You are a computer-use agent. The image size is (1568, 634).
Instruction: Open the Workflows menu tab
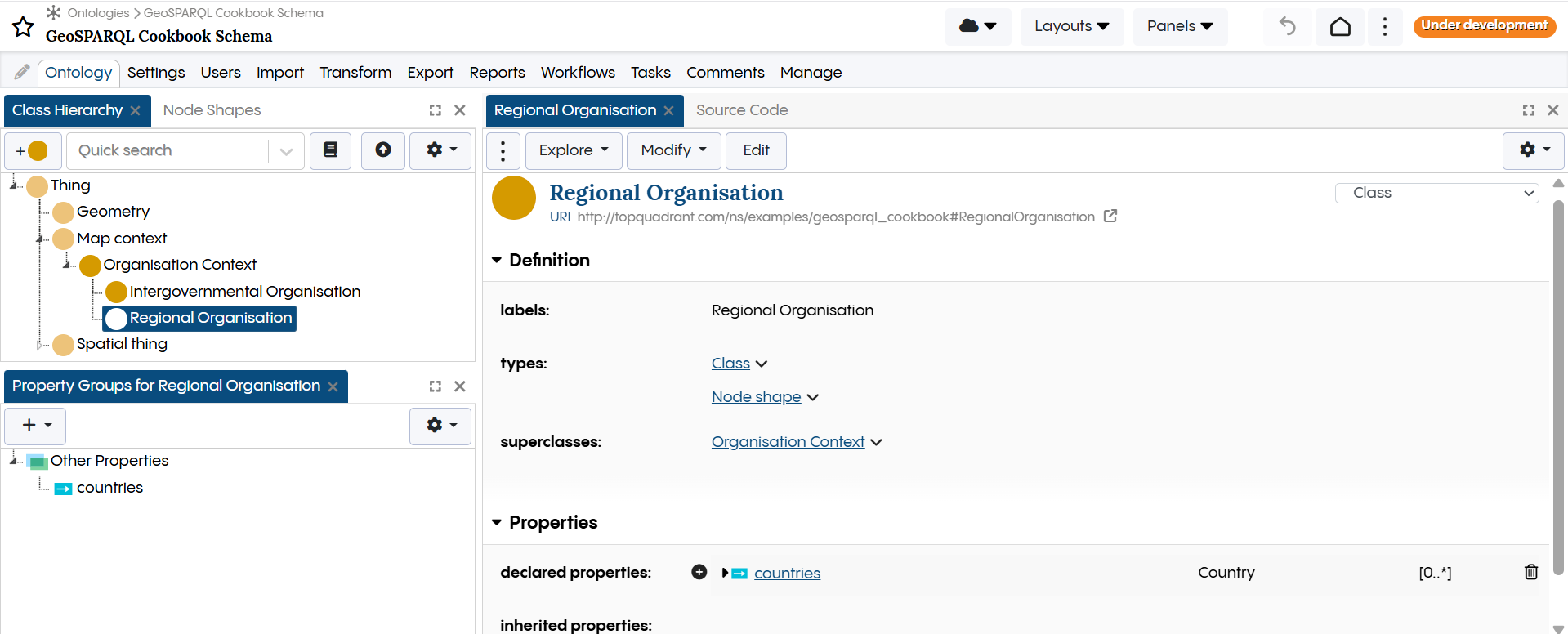578,73
